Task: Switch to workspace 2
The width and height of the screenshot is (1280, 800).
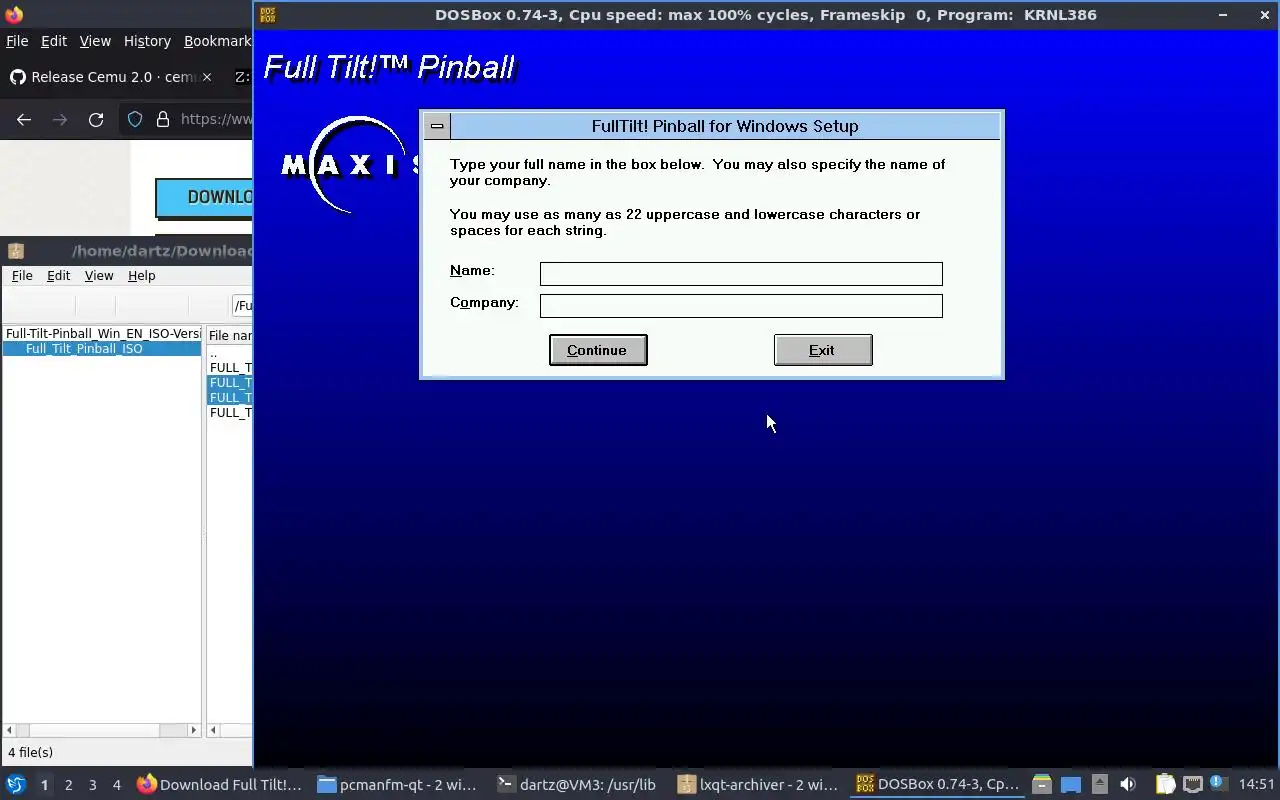Action: point(68,785)
